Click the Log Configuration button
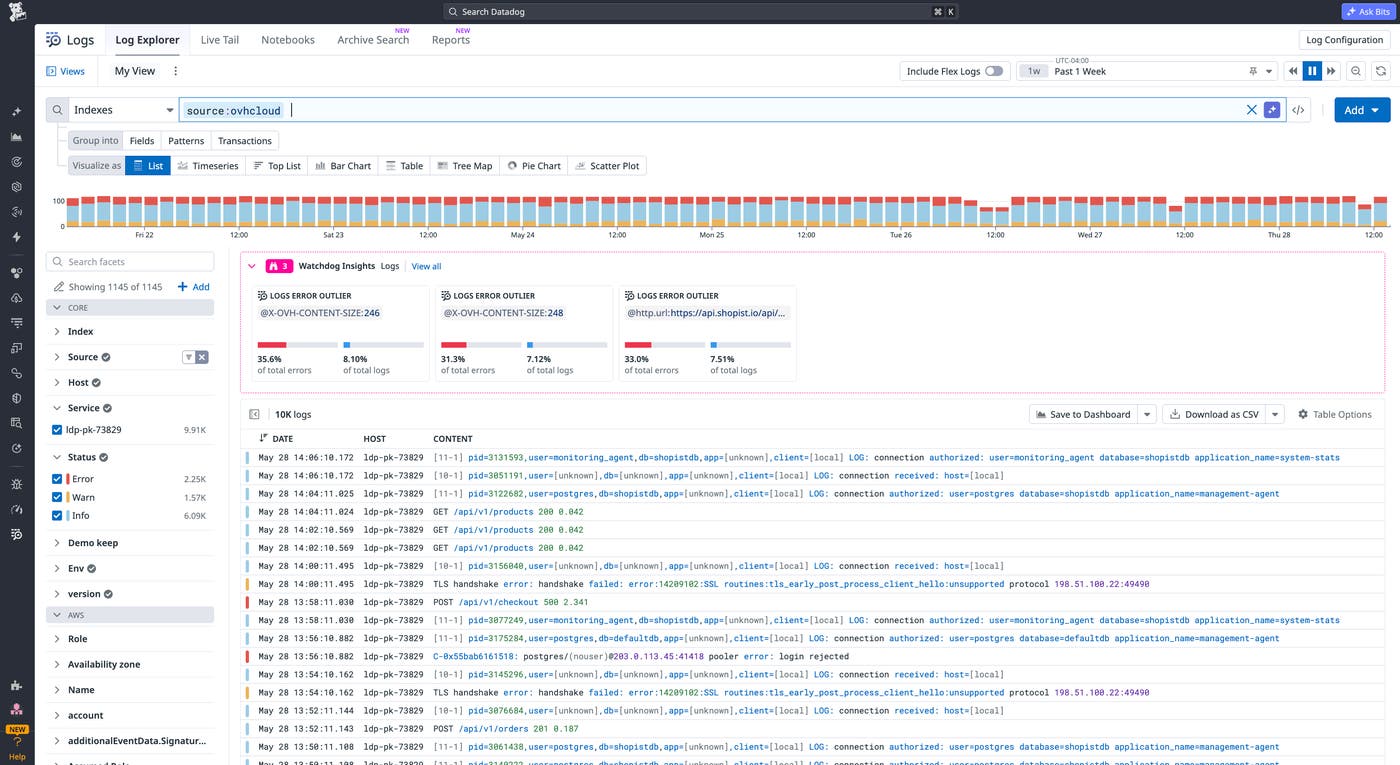This screenshot has height=765, width=1400. click(1345, 40)
